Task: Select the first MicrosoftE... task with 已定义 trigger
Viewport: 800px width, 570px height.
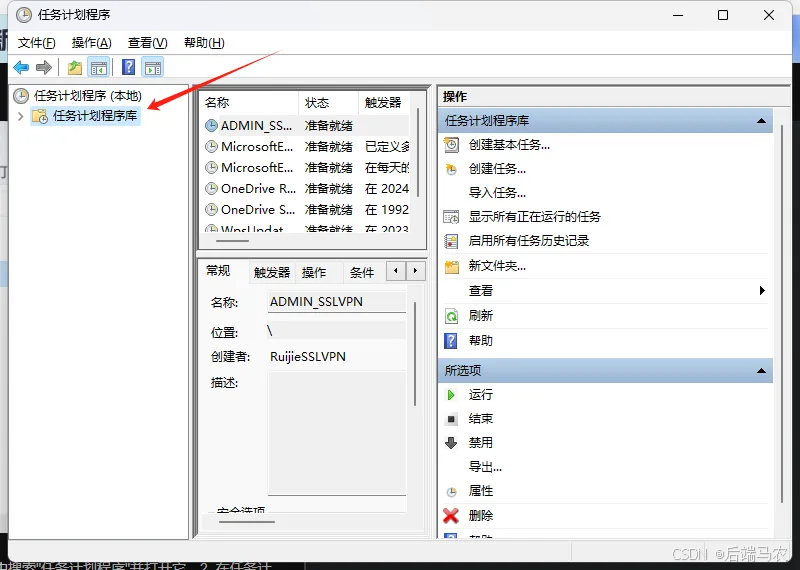Action: (306, 147)
